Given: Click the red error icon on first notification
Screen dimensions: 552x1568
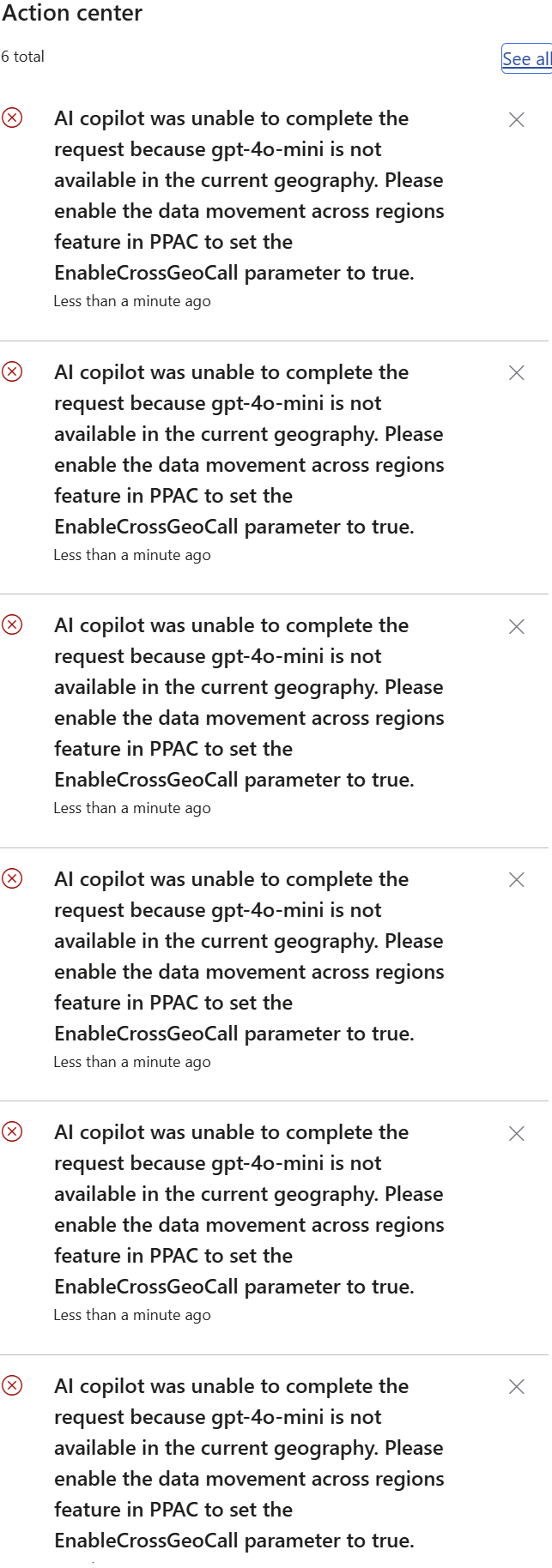Looking at the screenshot, I should (12, 118).
